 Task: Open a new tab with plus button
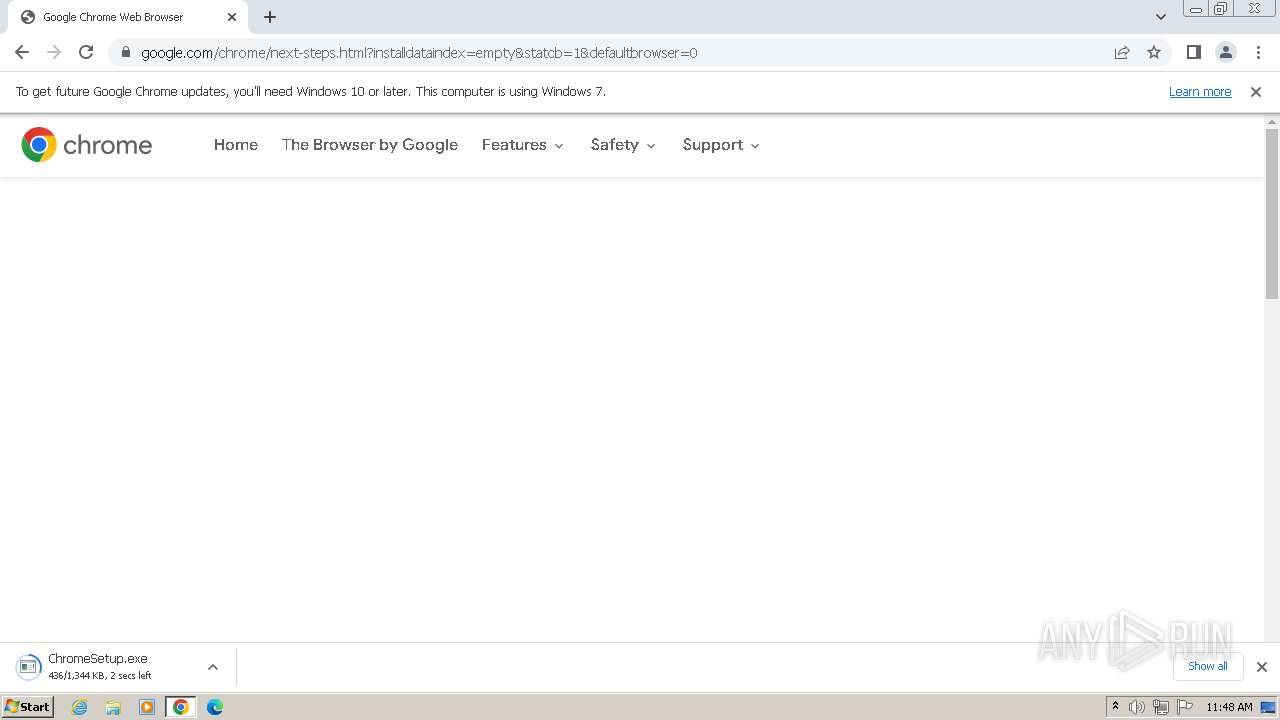tap(270, 17)
